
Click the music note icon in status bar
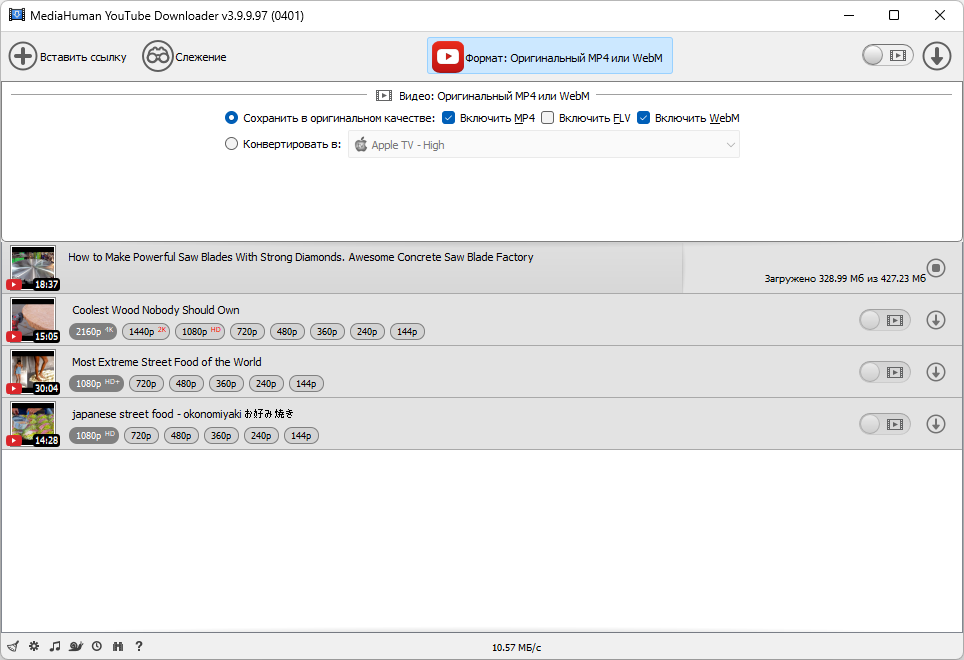click(55, 646)
